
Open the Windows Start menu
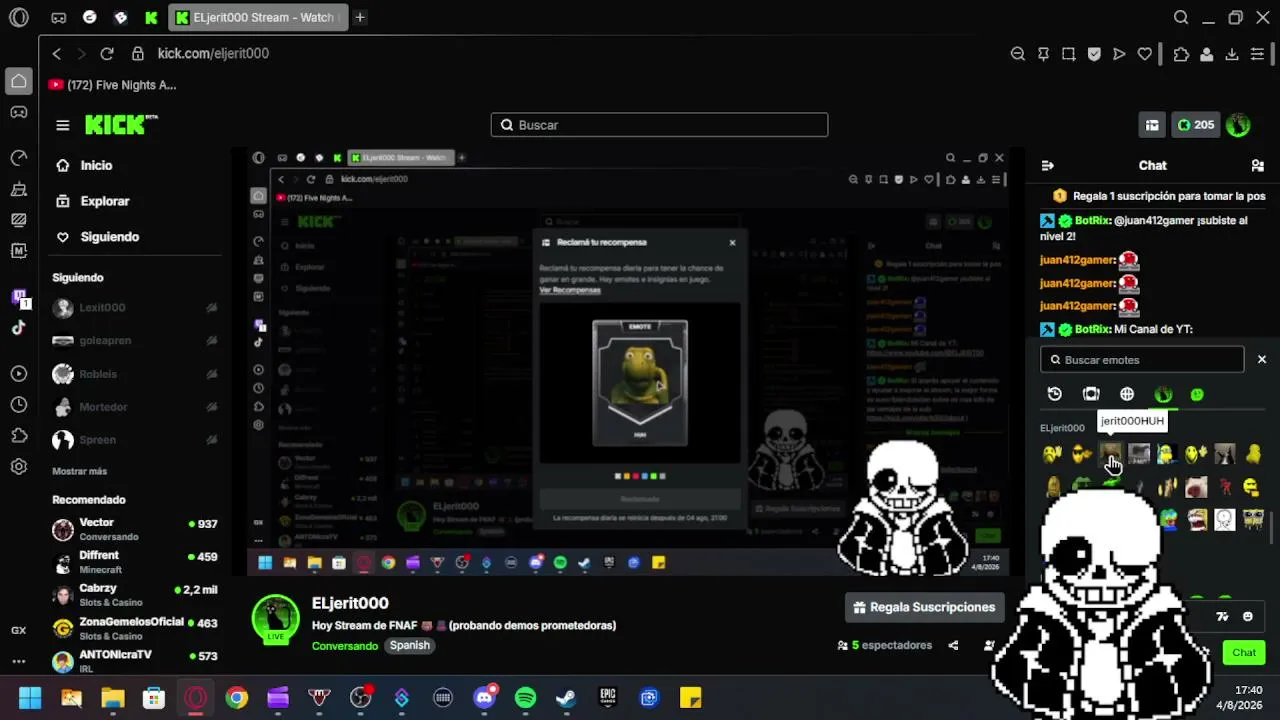30,698
